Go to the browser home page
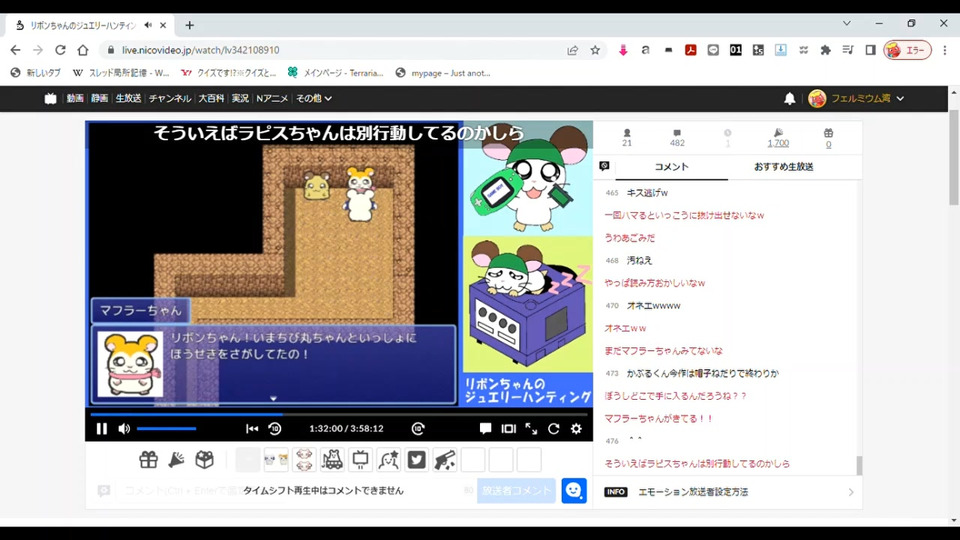Image resolution: width=960 pixels, height=540 pixels. (83, 50)
